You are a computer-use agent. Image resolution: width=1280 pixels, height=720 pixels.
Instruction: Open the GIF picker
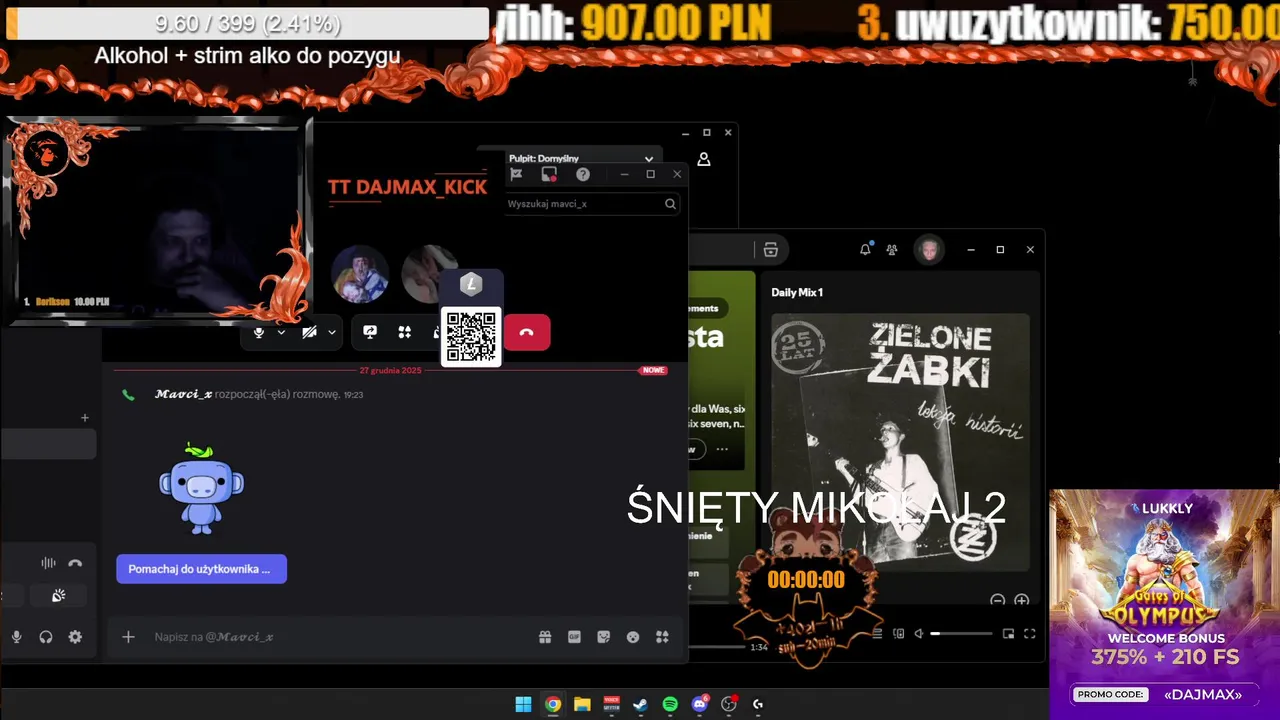(x=575, y=637)
